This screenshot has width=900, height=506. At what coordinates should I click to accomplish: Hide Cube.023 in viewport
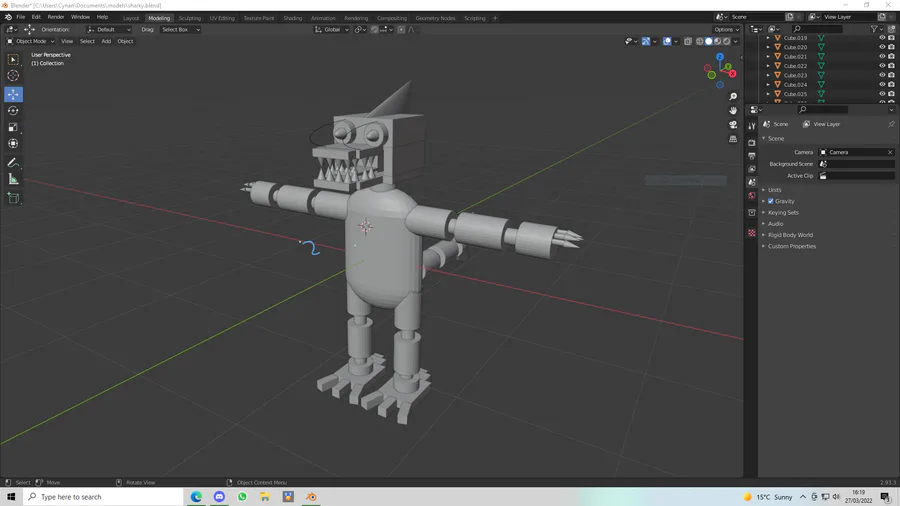click(882, 75)
